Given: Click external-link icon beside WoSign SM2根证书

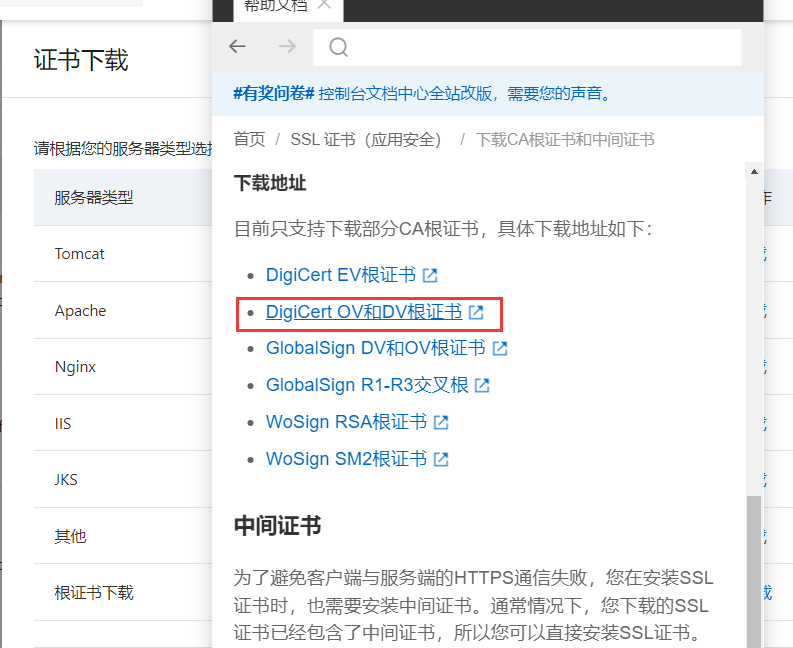Looking at the screenshot, I should tap(441, 459).
